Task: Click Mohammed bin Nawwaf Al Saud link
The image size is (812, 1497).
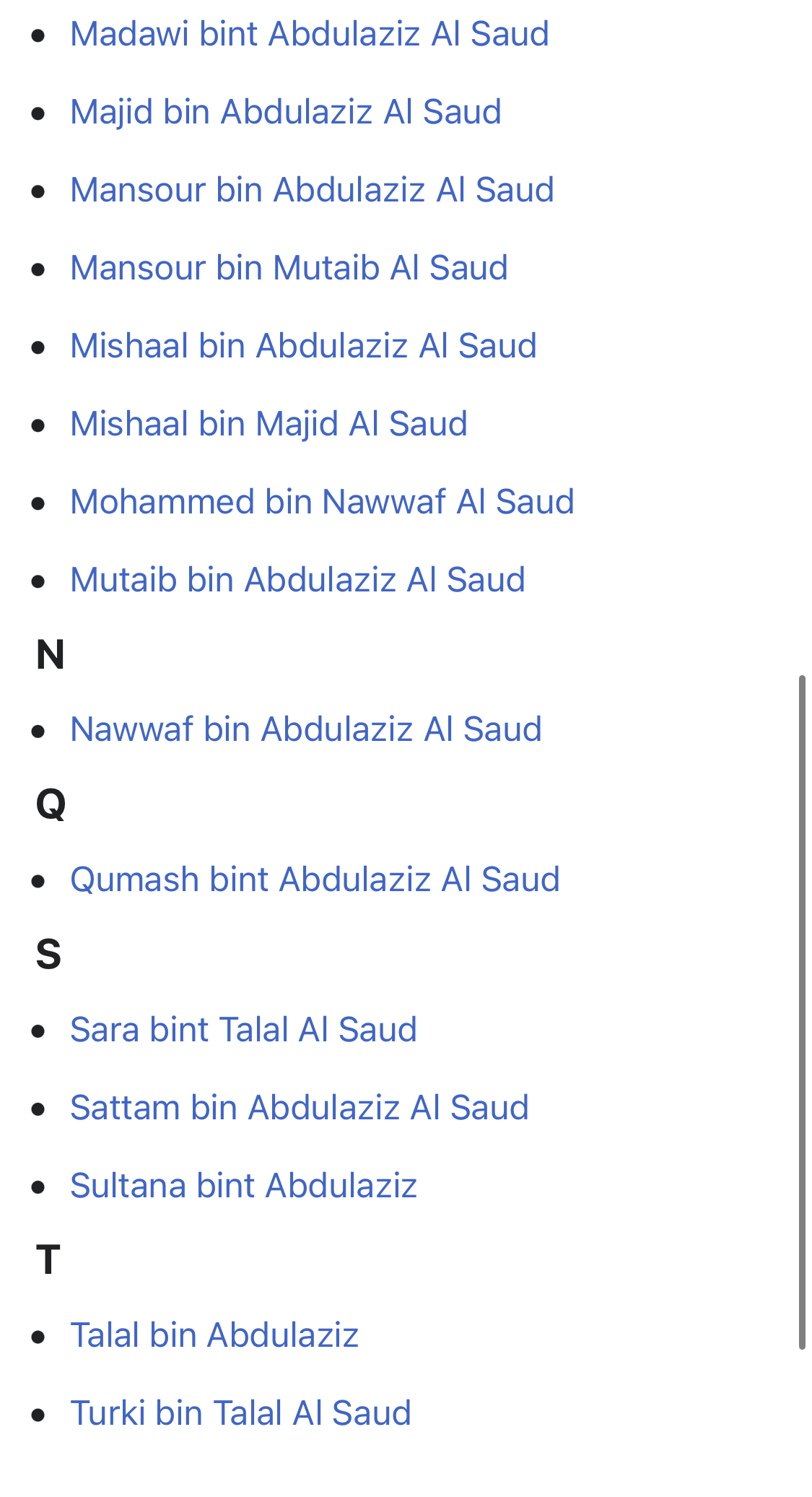Action: click(x=322, y=502)
